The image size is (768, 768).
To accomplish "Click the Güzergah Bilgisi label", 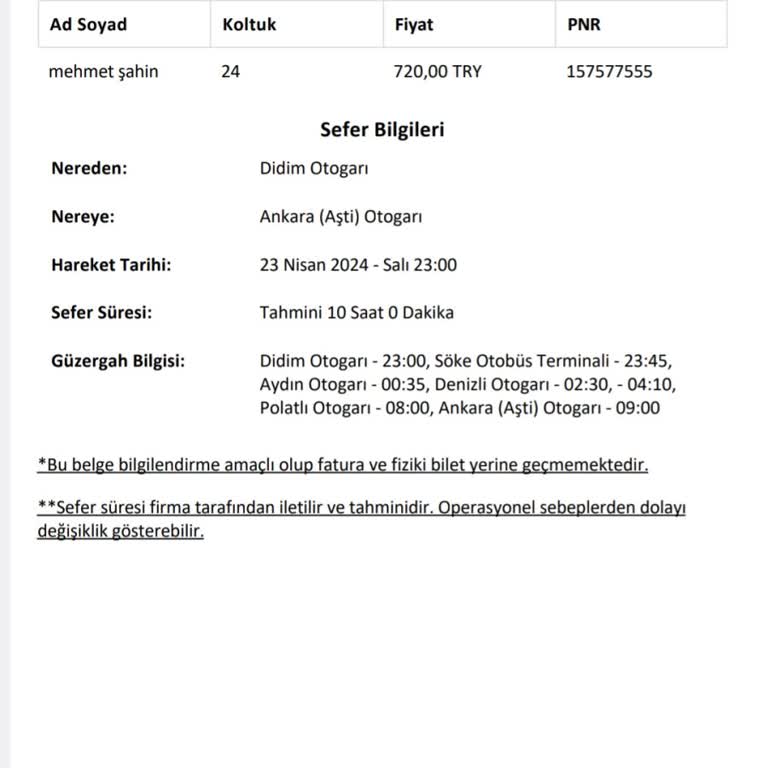I will [118, 361].
